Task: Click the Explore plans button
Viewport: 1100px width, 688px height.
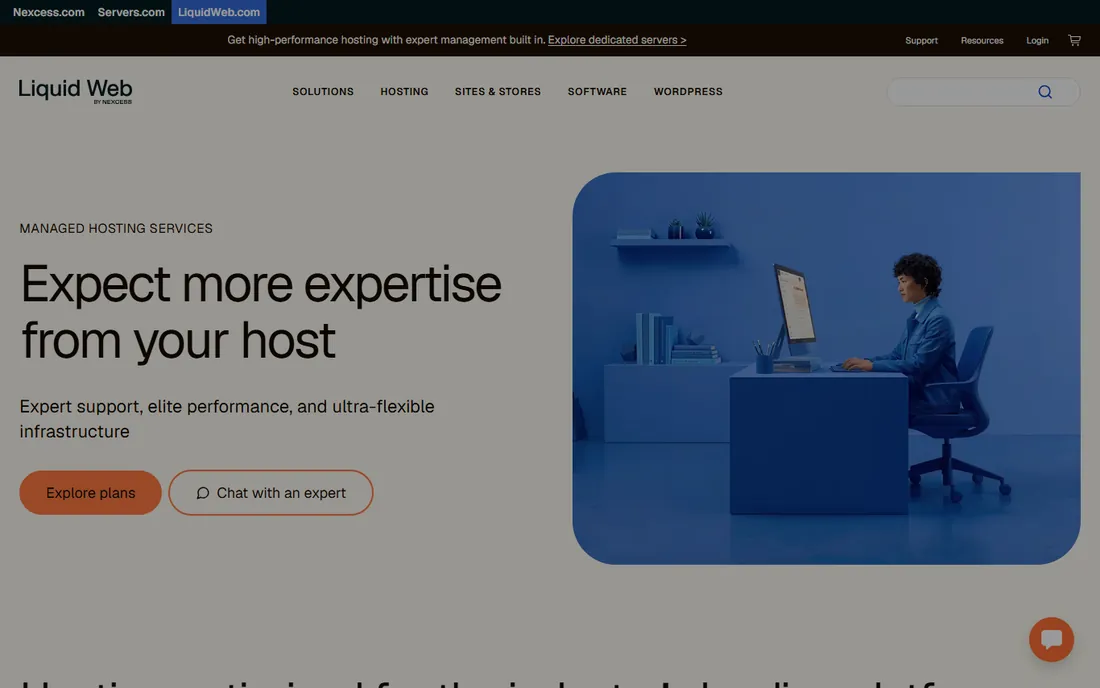Action: pos(90,493)
